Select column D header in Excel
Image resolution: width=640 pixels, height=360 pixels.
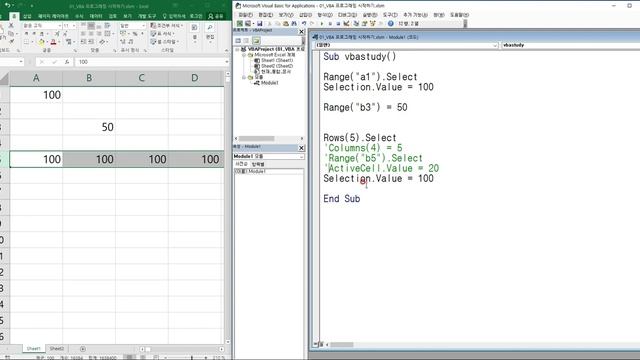tap(195, 78)
